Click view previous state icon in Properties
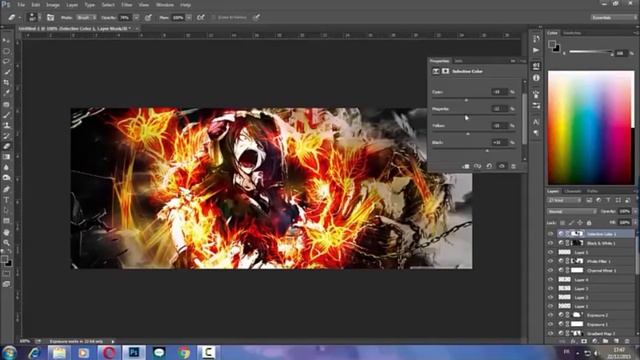The height and width of the screenshot is (360, 640). pyautogui.click(x=478, y=166)
